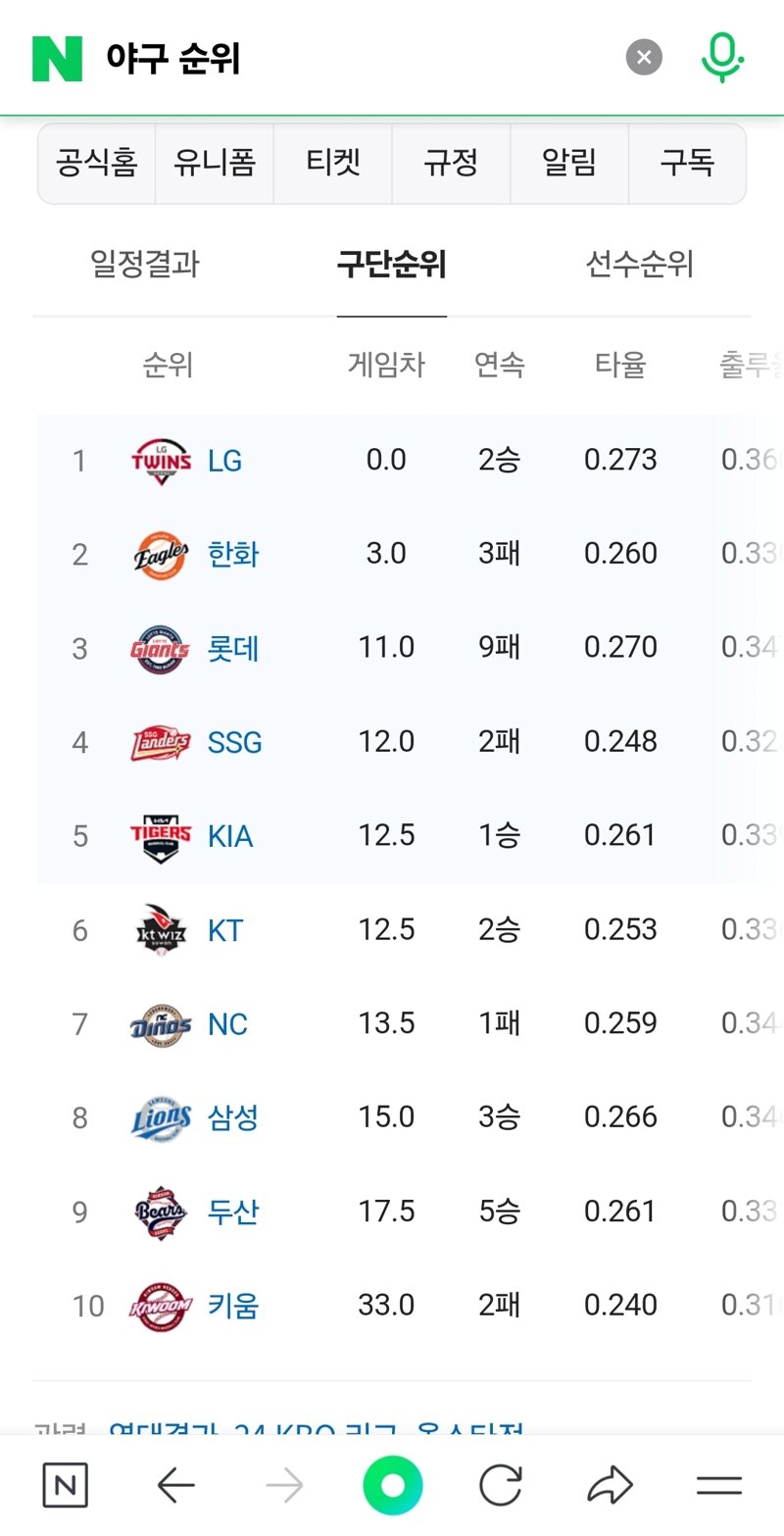
Task: Switch to 일정결과 tab
Action: click(x=145, y=264)
